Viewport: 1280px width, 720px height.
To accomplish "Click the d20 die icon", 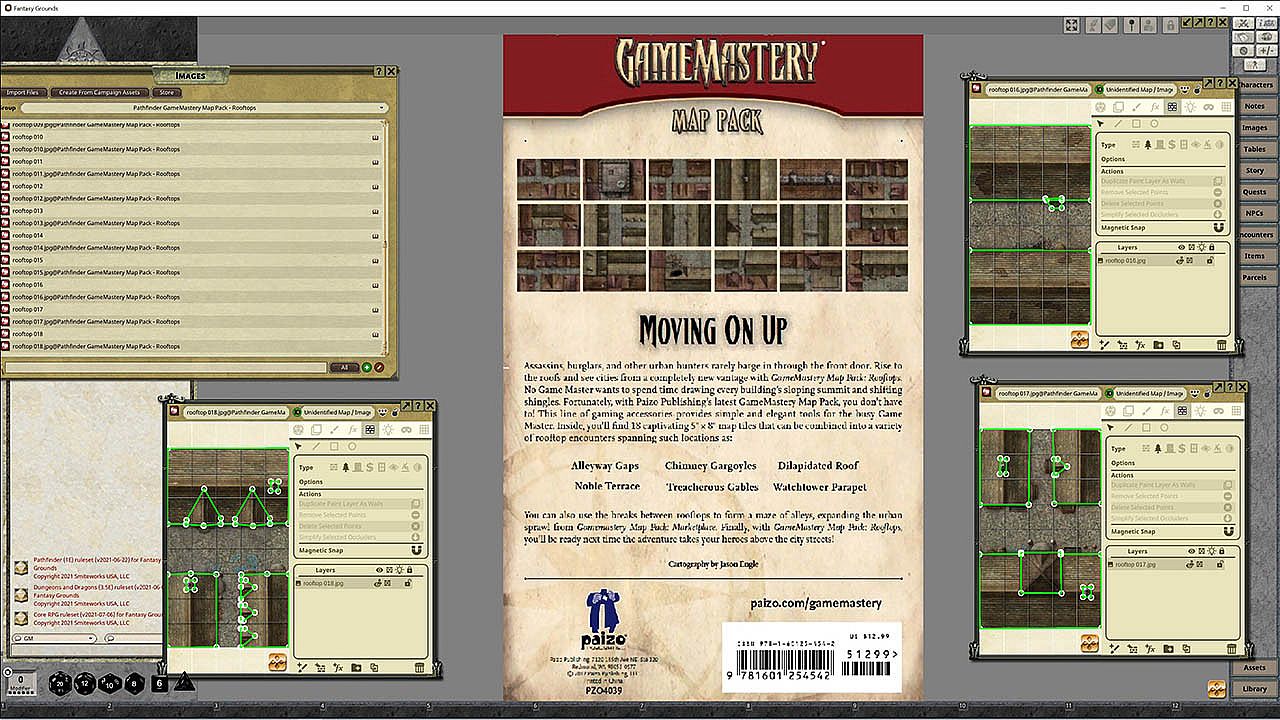I will (x=61, y=683).
